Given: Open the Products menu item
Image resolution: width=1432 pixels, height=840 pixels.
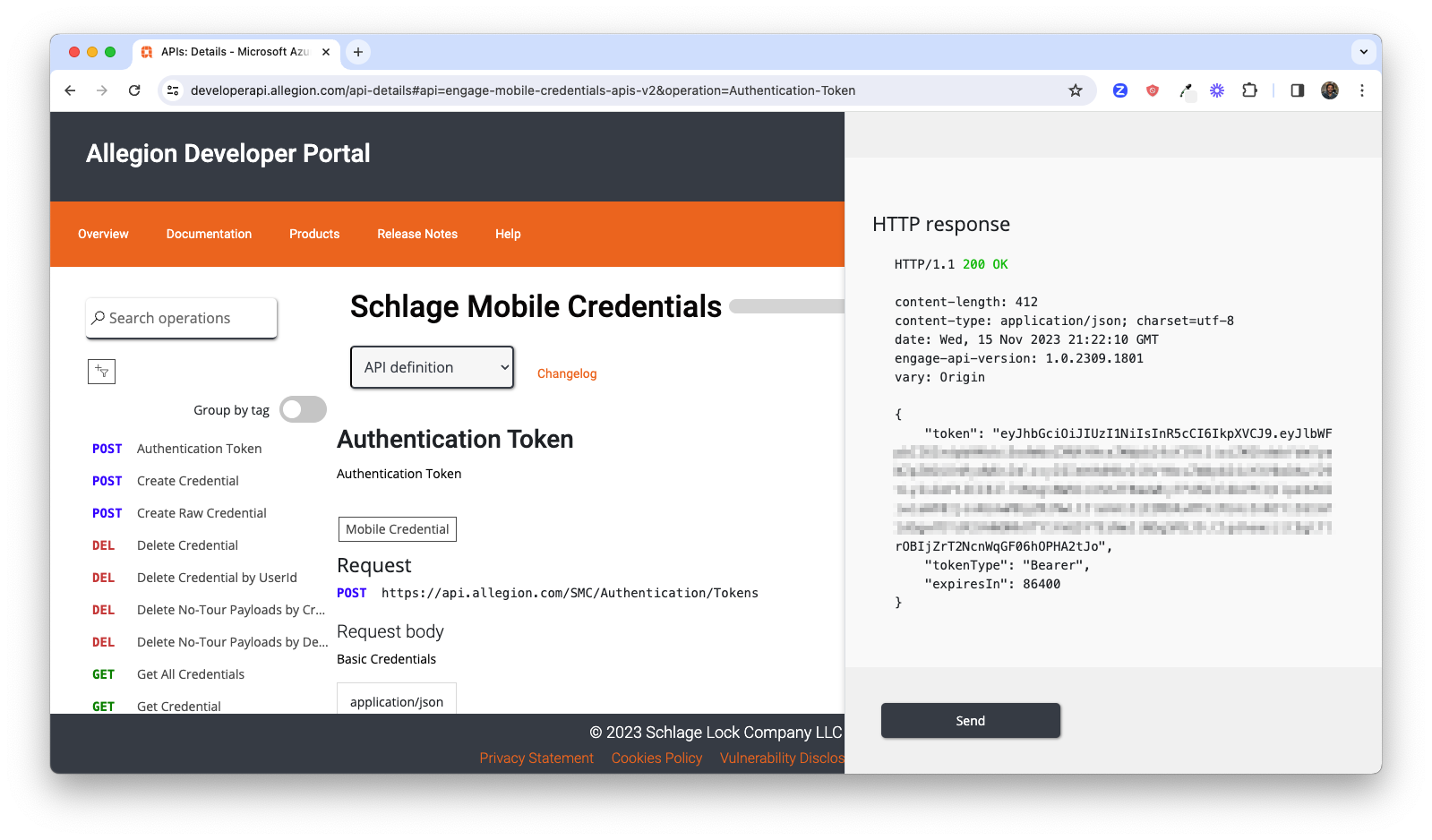Looking at the screenshot, I should [314, 234].
